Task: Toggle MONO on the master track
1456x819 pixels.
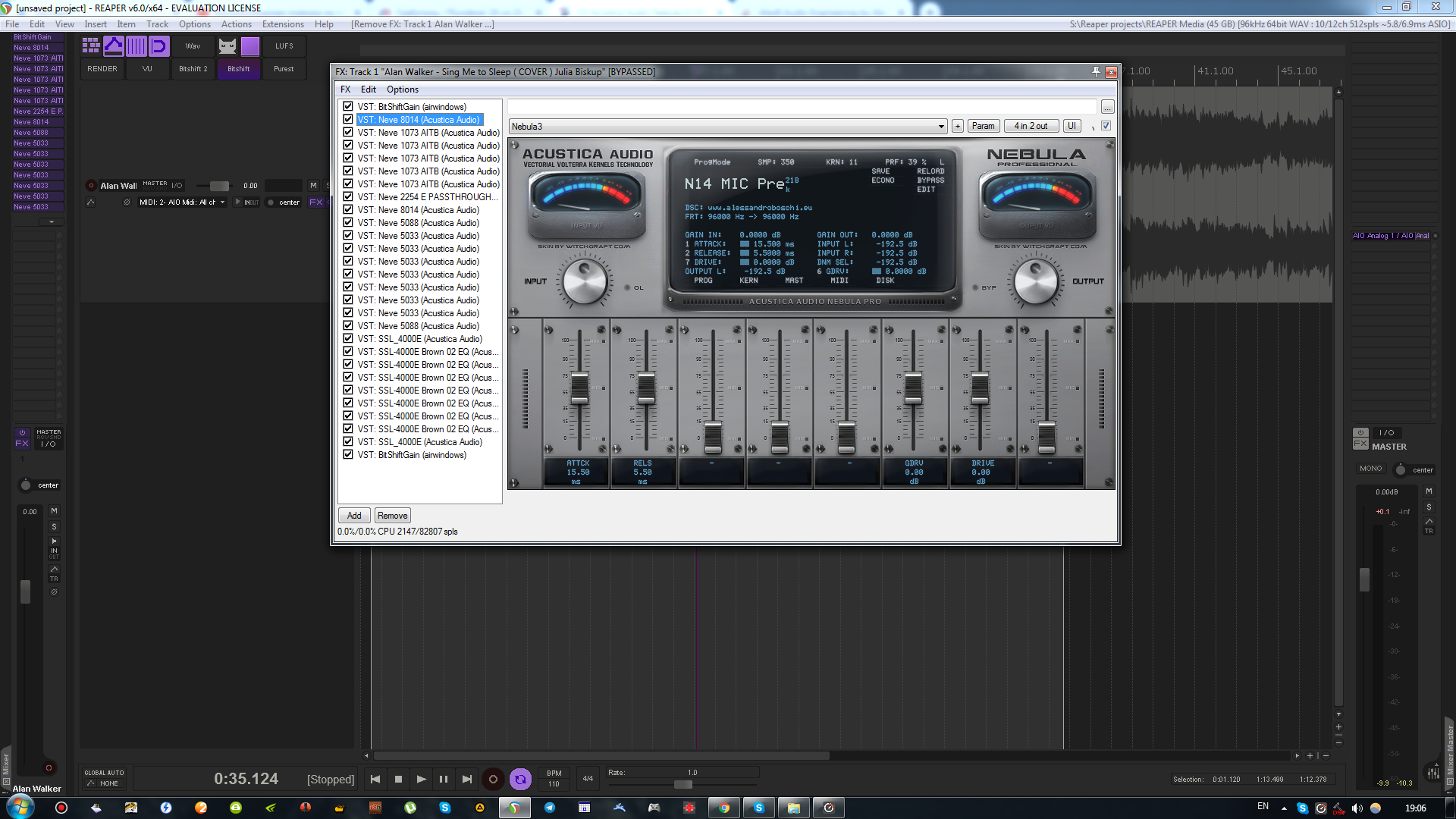Action: (1371, 469)
